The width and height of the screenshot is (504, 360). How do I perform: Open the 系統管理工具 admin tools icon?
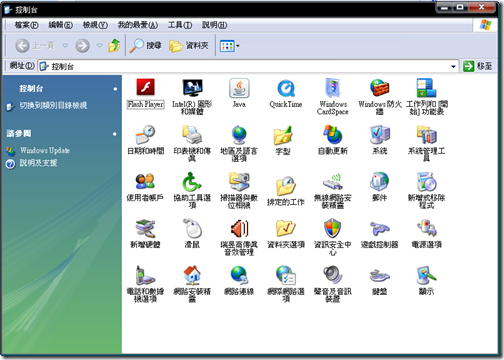426,135
